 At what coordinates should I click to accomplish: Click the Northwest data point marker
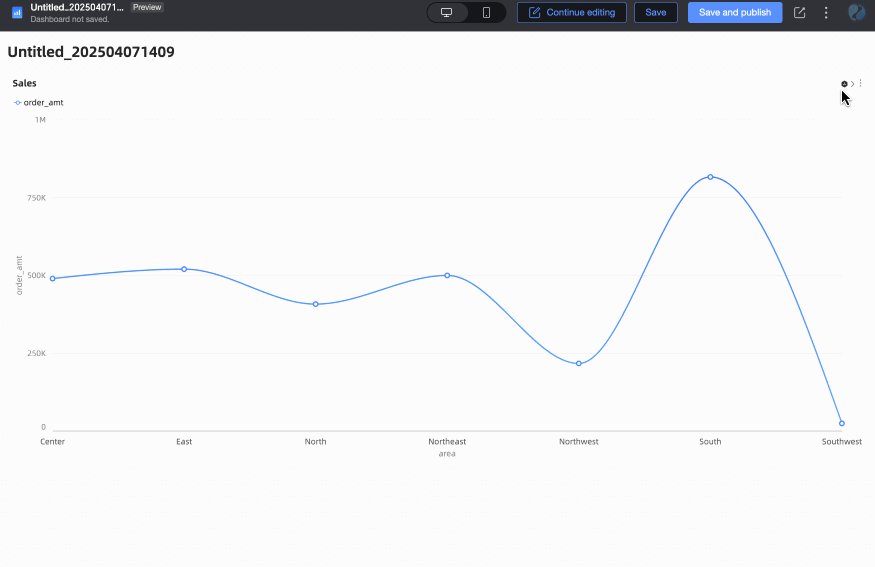coord(579,363)
